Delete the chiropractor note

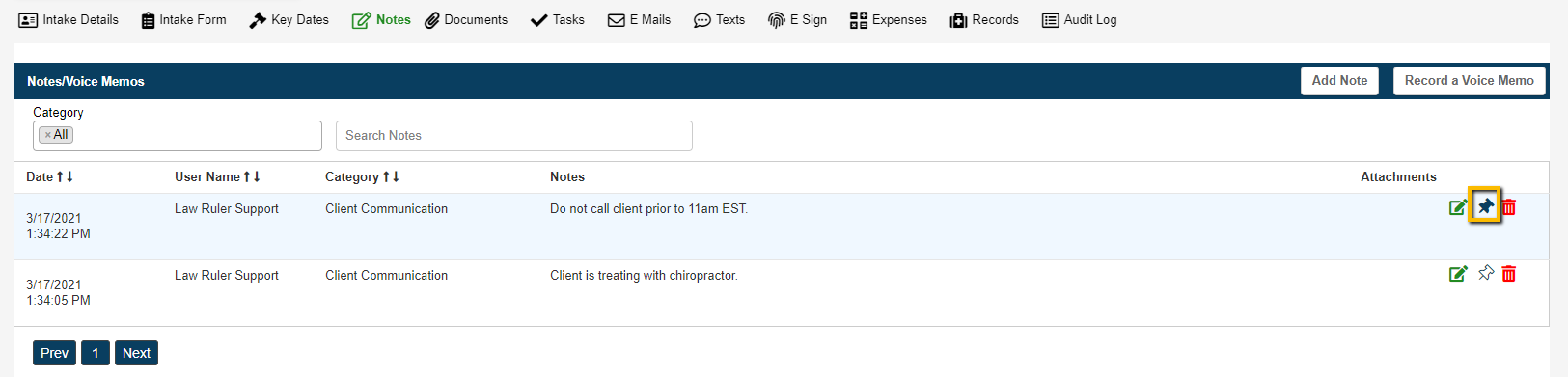coord(1509,274)
